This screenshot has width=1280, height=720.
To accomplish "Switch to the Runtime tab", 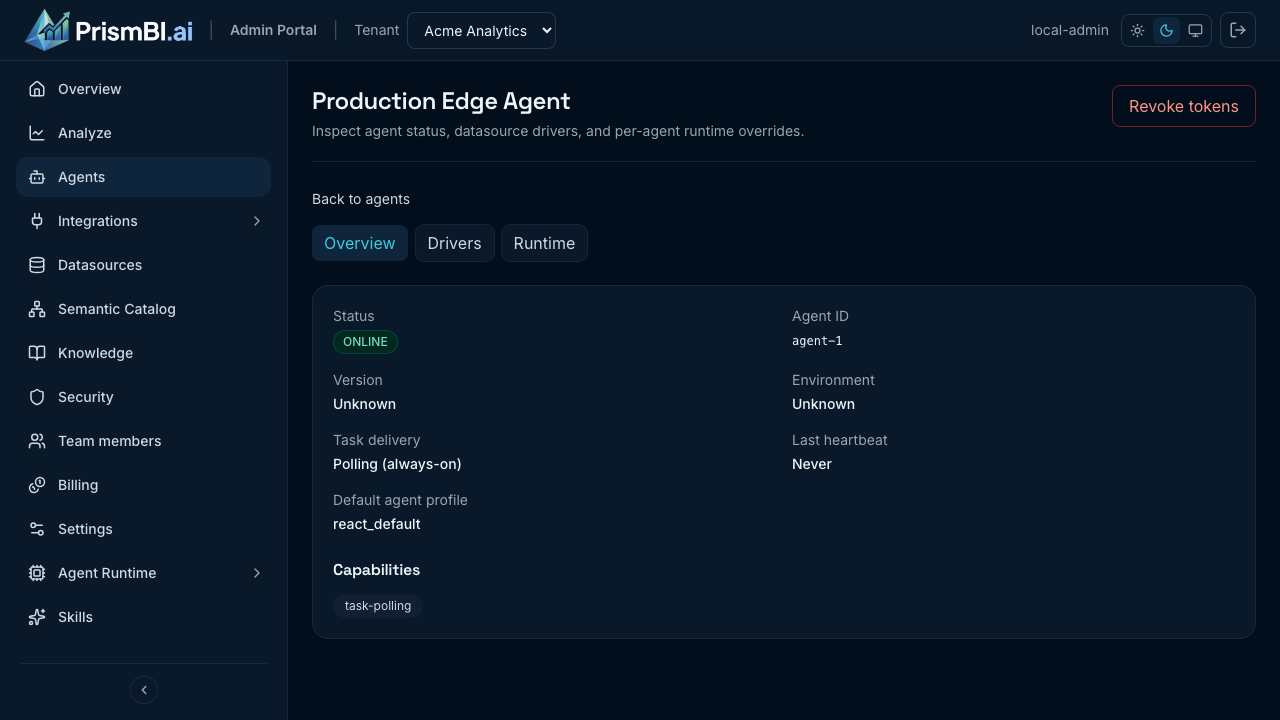I will click(x=544, y=243).
